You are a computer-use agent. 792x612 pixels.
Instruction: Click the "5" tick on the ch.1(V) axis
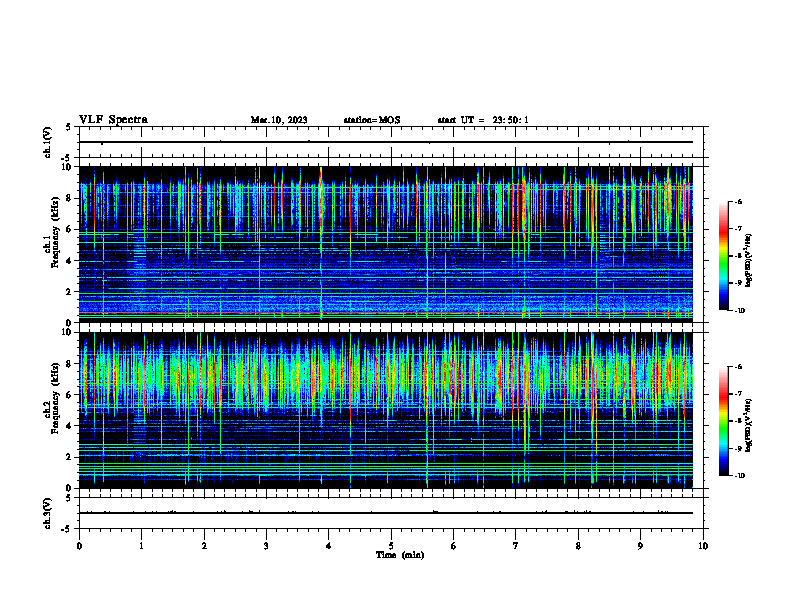pos(69,127)
